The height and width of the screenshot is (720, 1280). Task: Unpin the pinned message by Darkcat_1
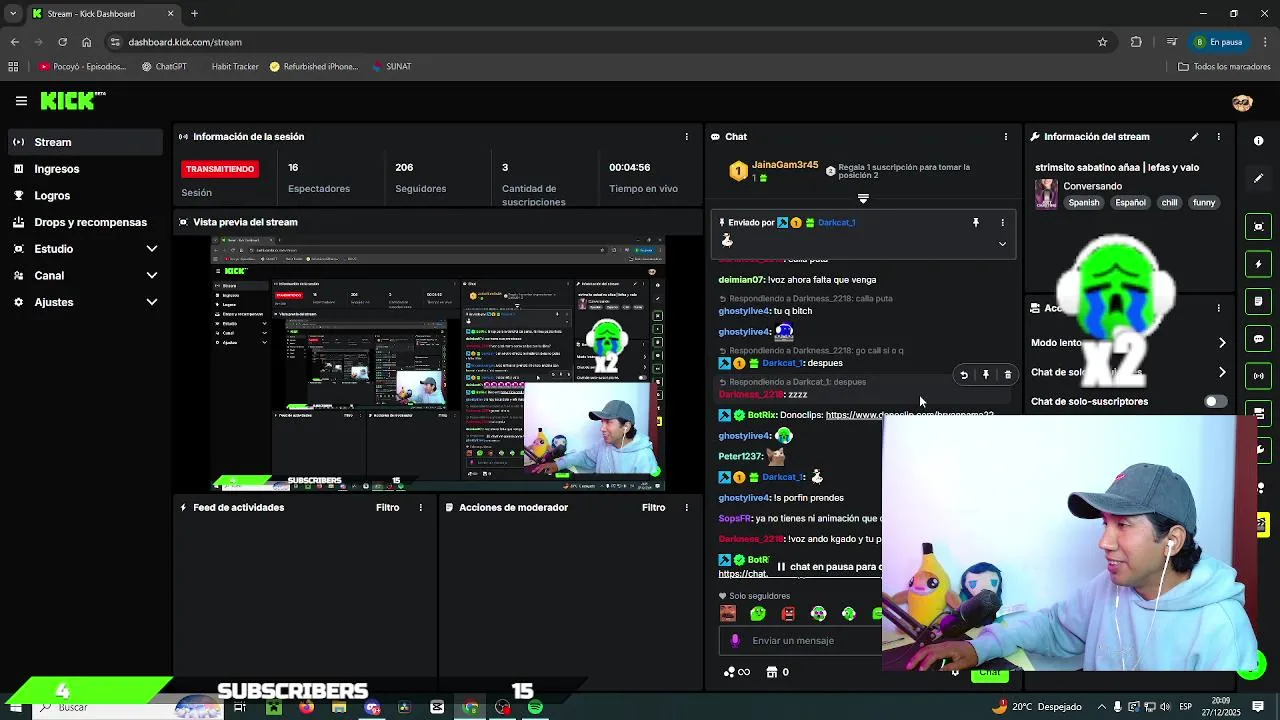(976, 223)
